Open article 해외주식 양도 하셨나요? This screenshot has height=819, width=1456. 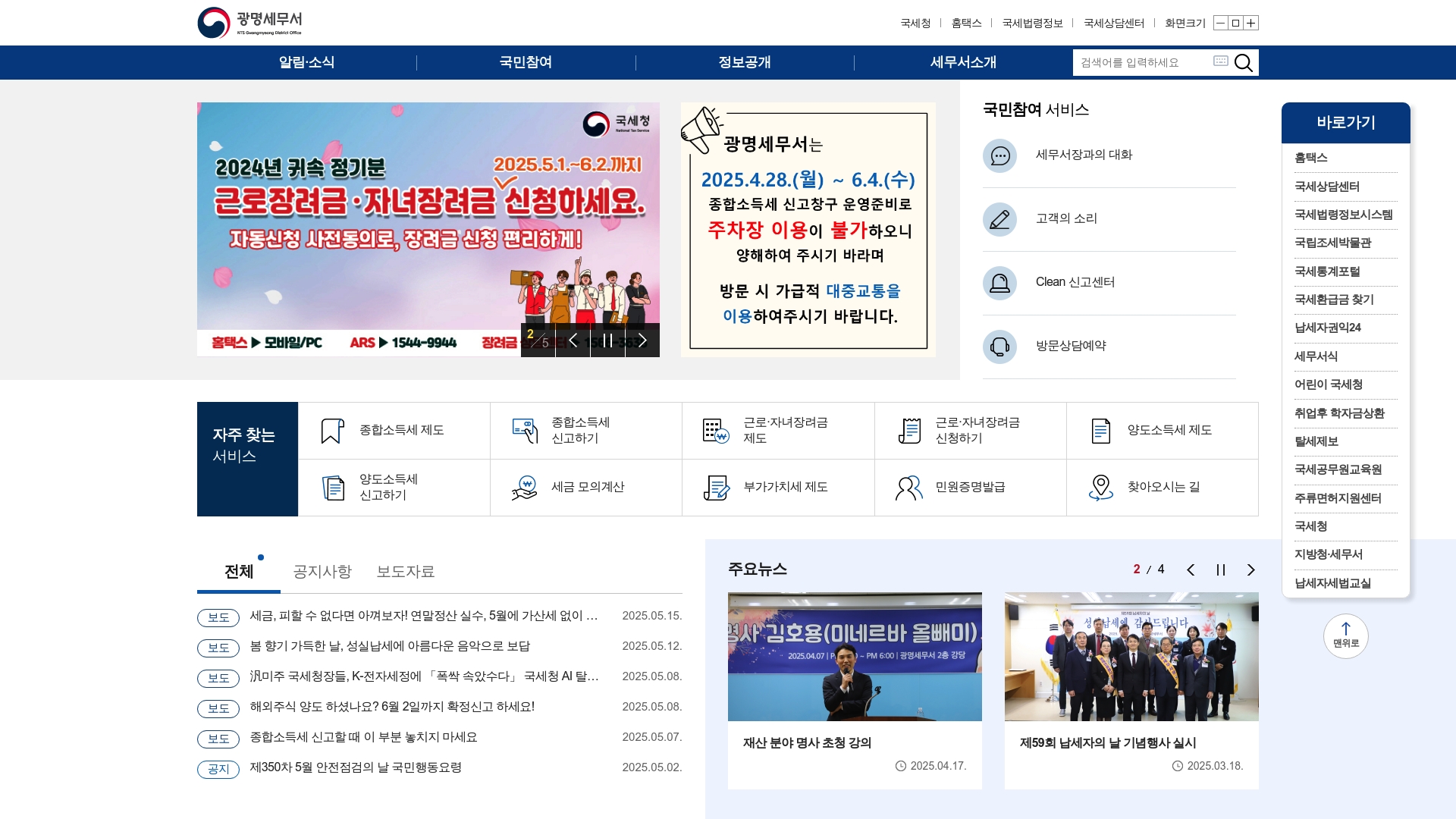coord(392,707)
